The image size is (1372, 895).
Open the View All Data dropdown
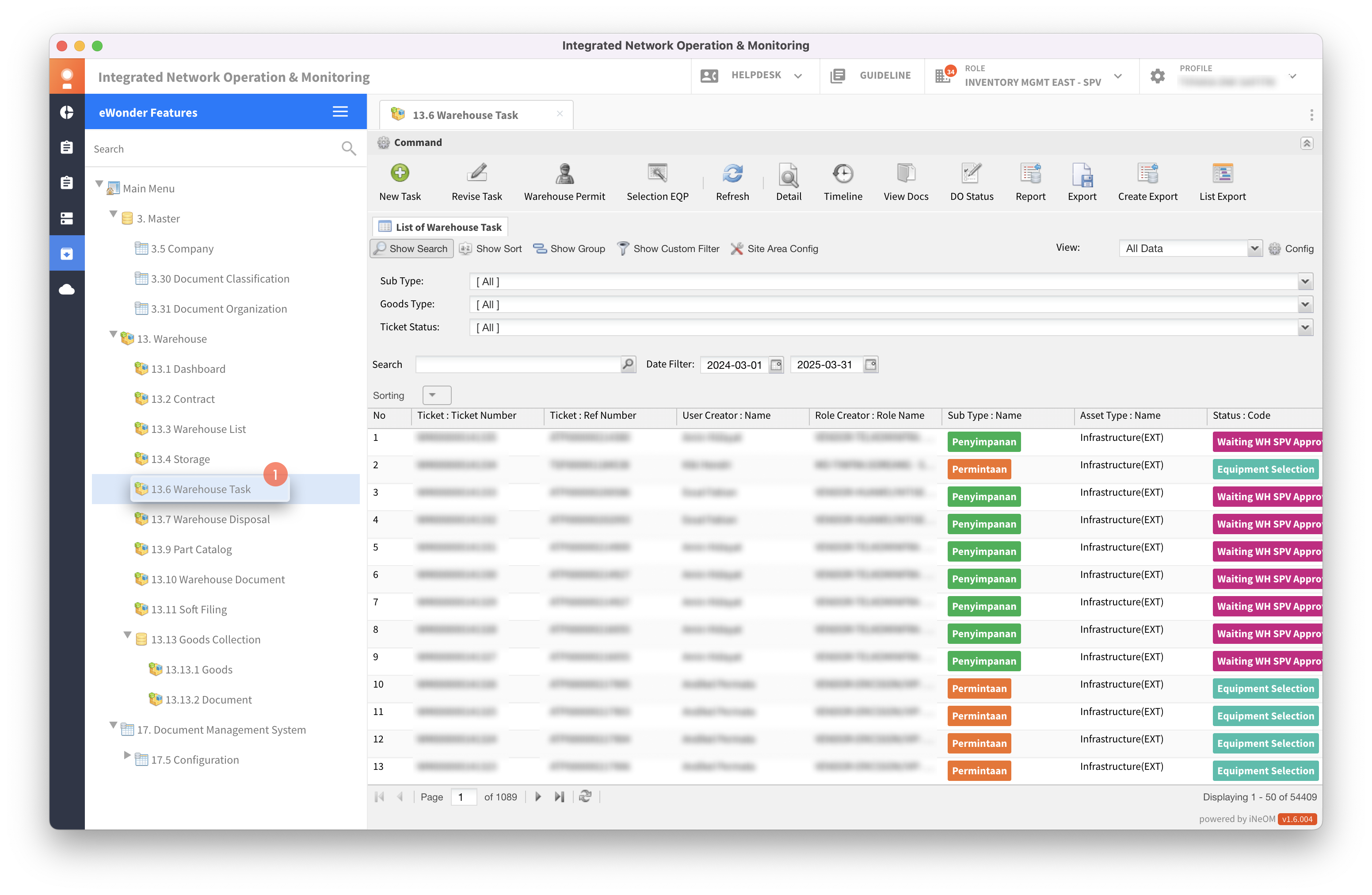[1254, 249]
